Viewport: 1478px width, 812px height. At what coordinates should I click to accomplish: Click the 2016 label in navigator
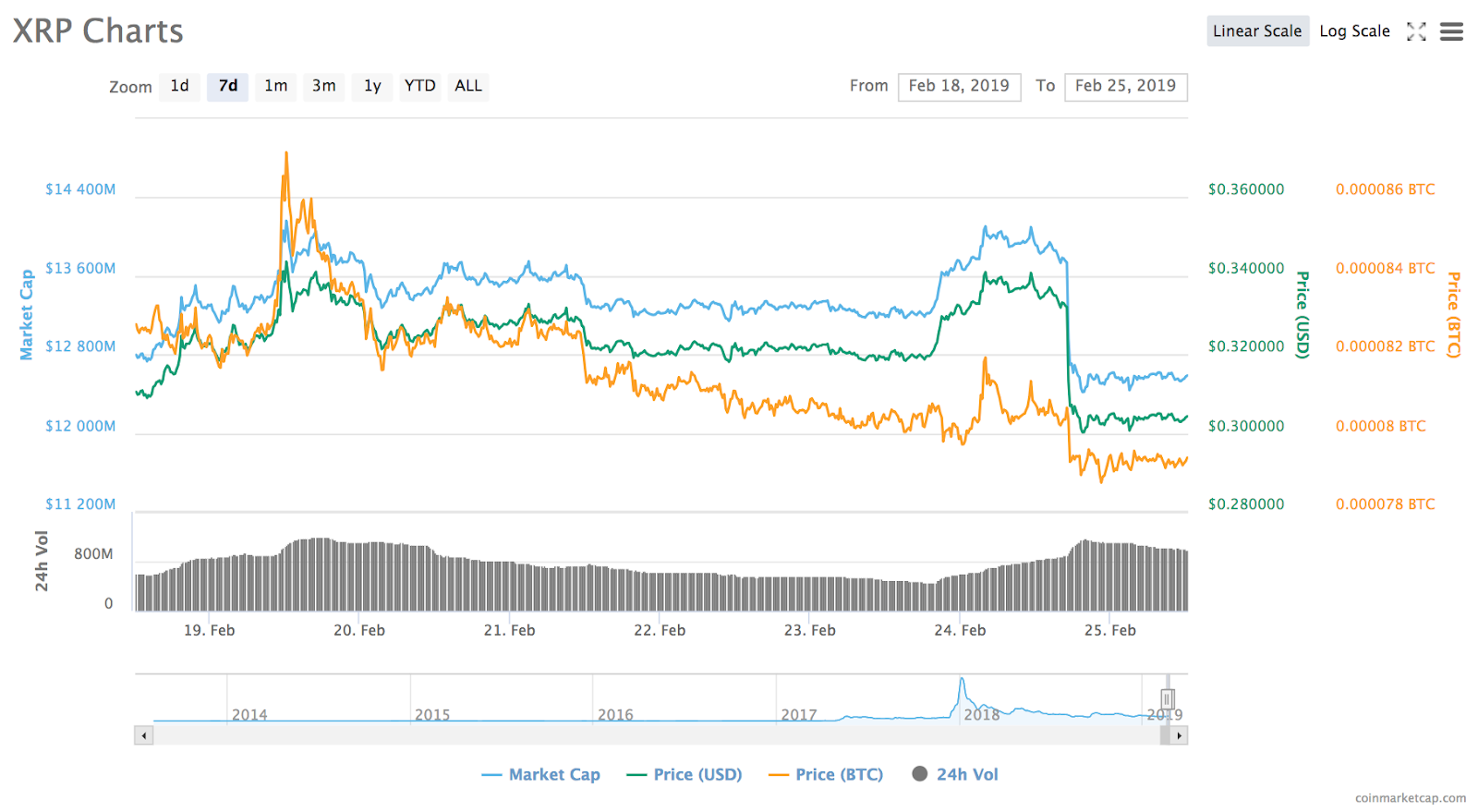click(x=615, y=715)
